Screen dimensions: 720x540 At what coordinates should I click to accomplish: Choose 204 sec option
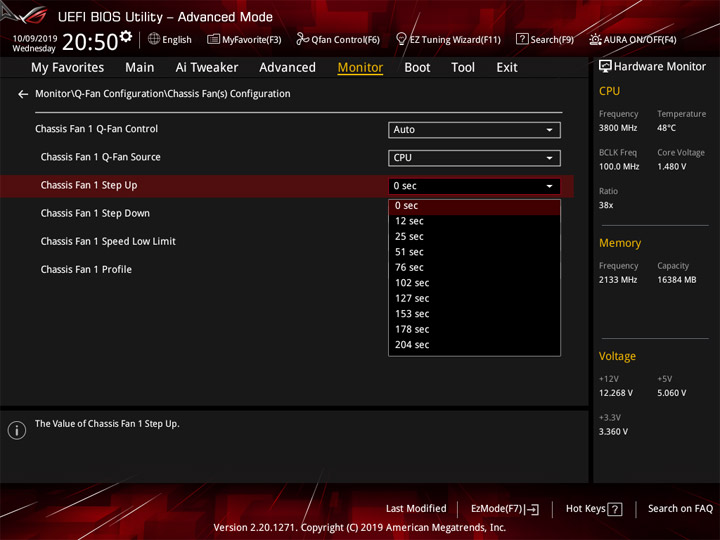pyautogui.click(x=474, y=345)
